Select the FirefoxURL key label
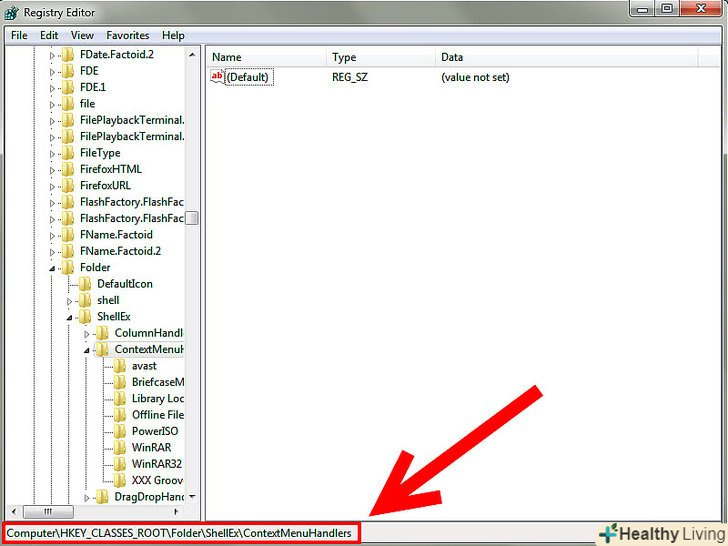 pyautogui.click(x=105, y=186)
